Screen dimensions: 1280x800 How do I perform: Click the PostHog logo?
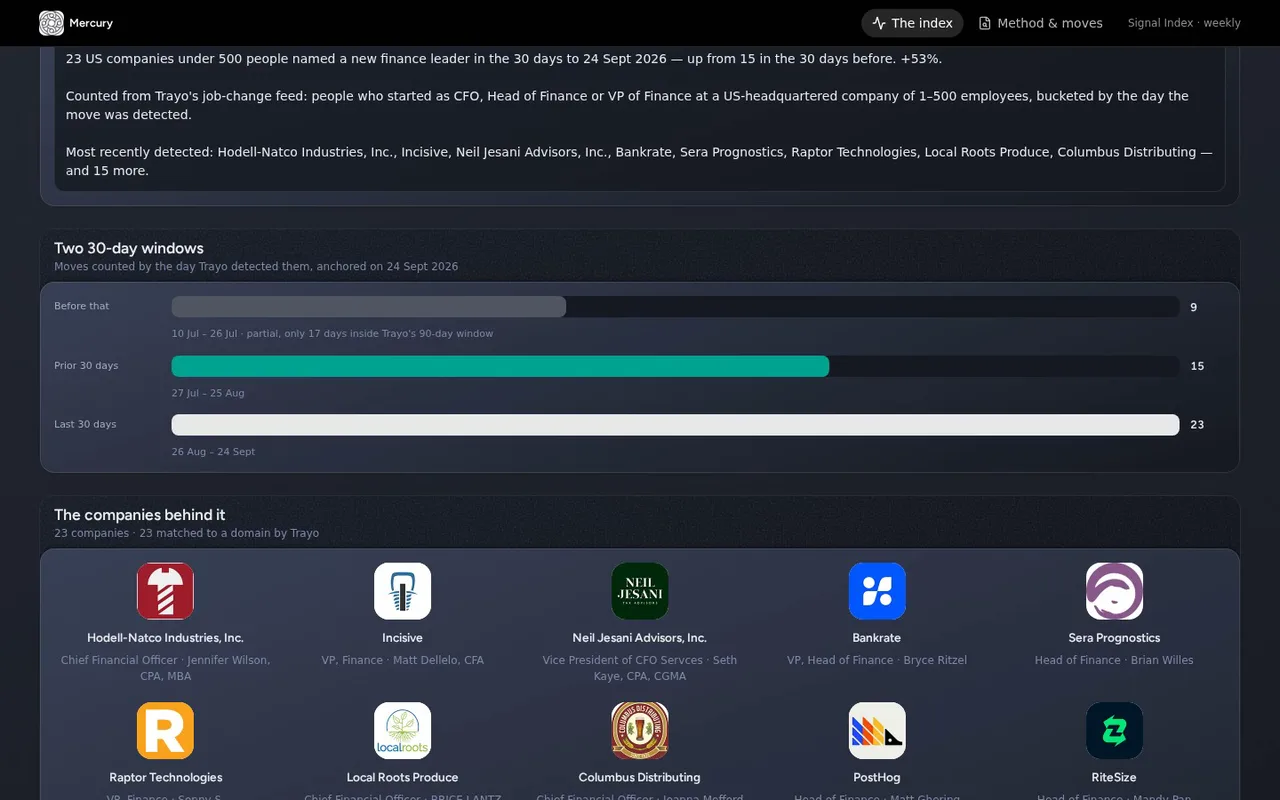point(877,731)
